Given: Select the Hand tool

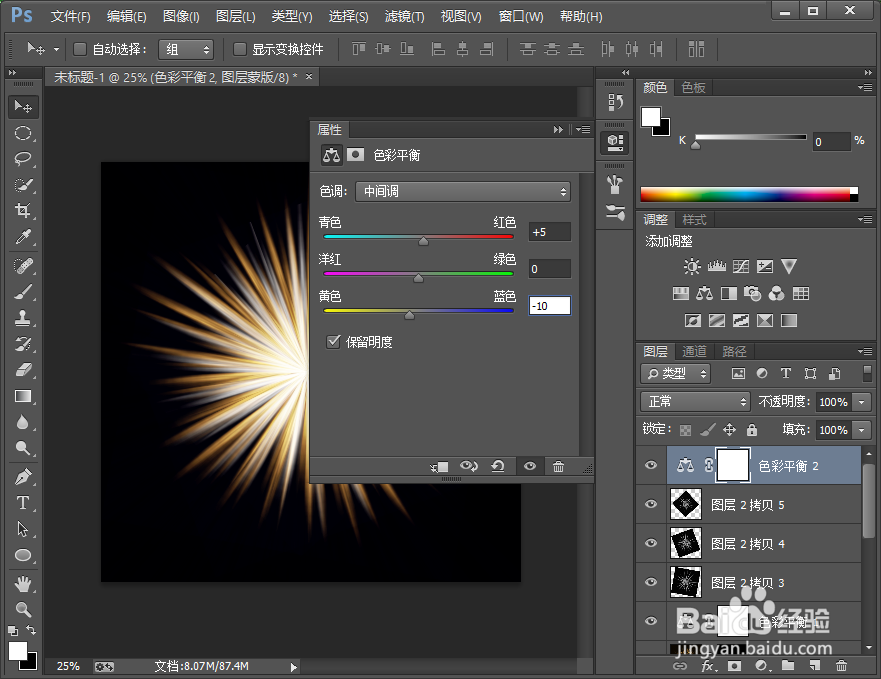Looking at the screenshot, I should (23, 584).
